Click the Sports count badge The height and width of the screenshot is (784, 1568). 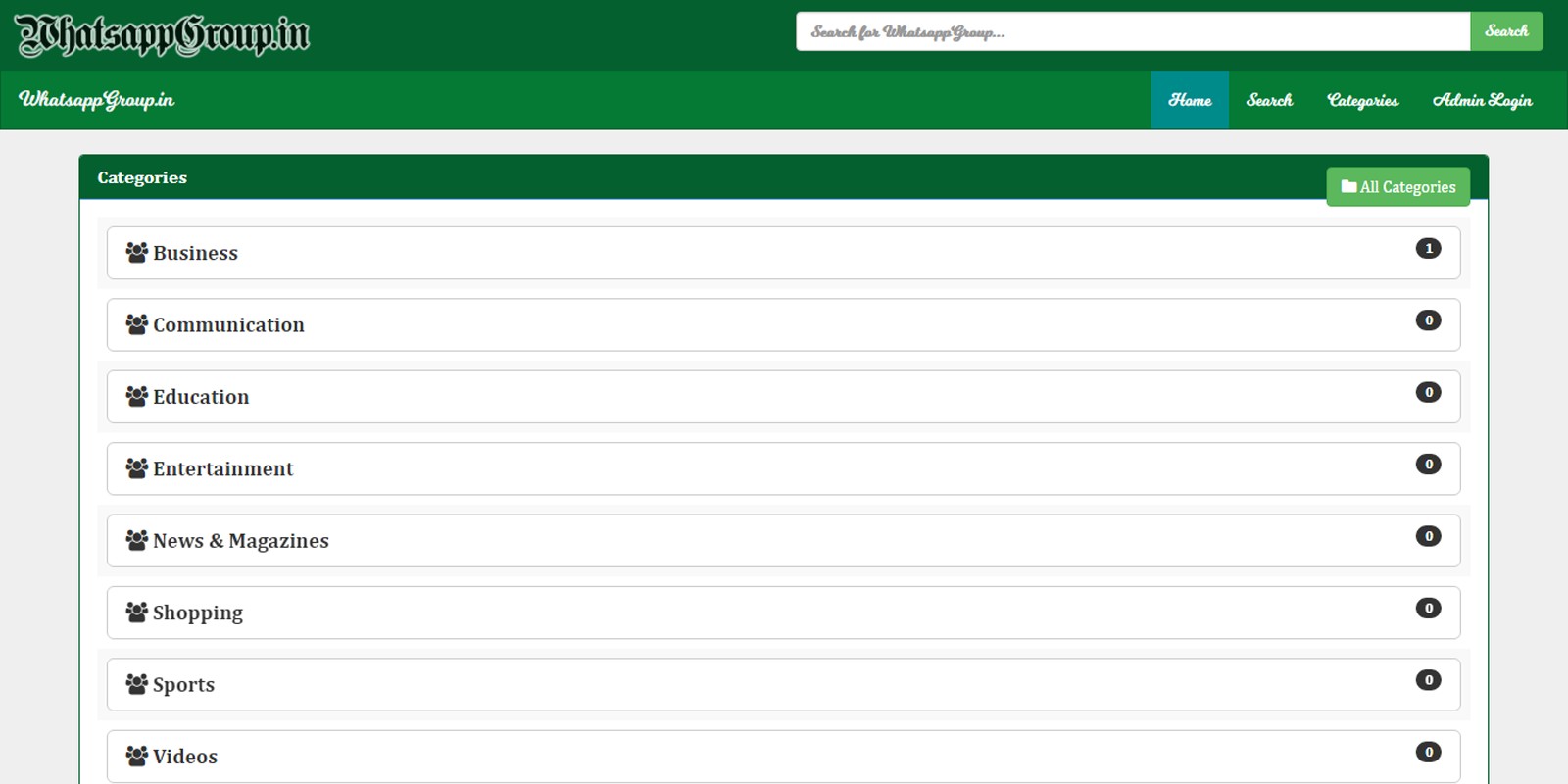pos(1429,680)
